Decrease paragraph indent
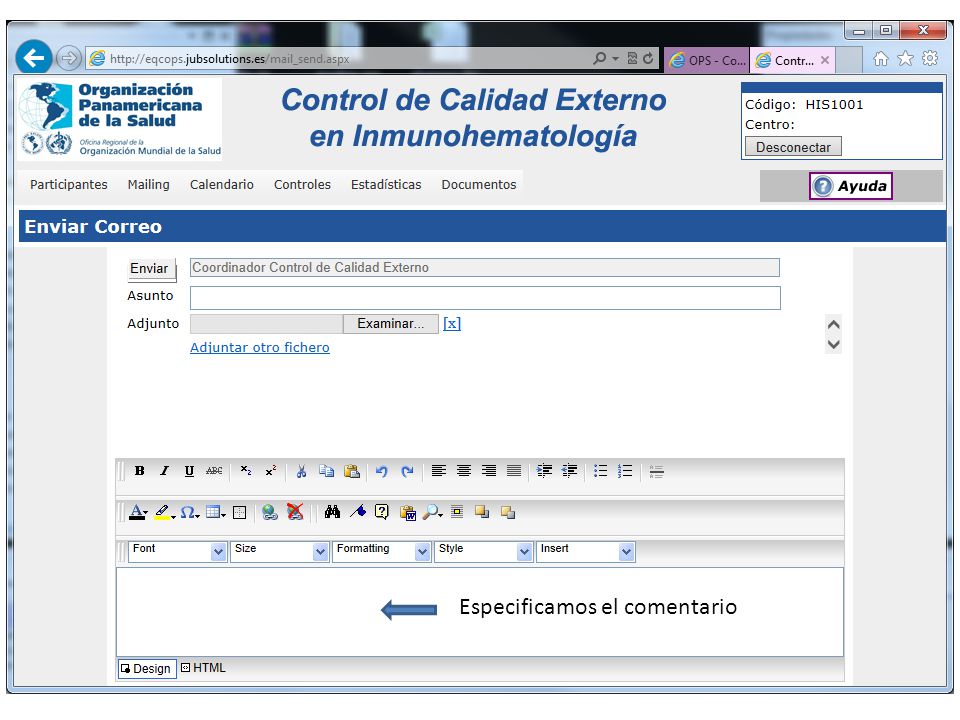 coord(569,471)
